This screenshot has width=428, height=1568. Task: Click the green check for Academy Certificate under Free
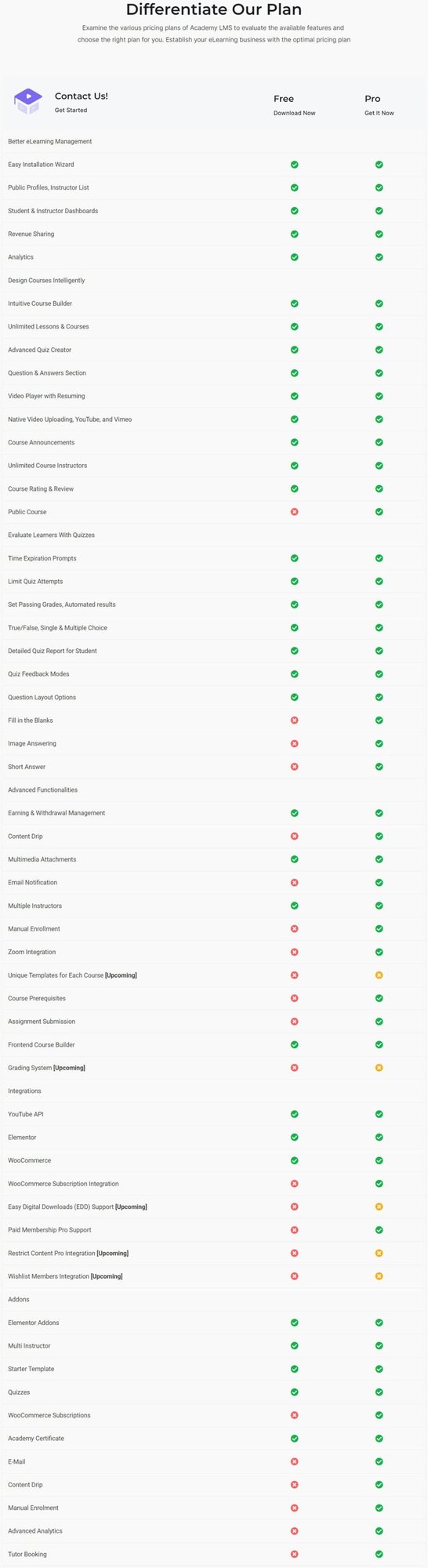(295, 1439)
